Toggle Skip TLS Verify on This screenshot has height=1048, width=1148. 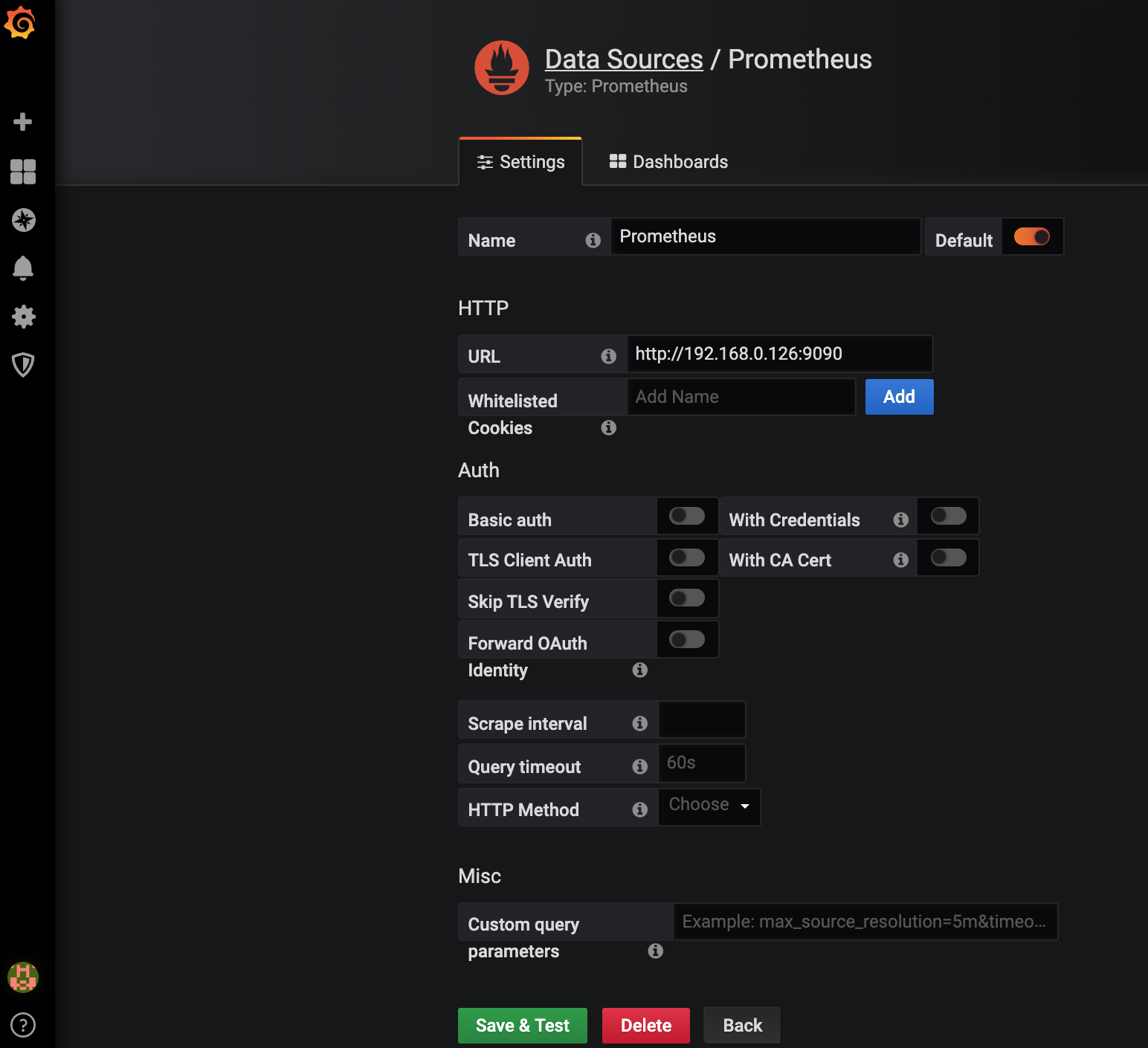(687, 598)
